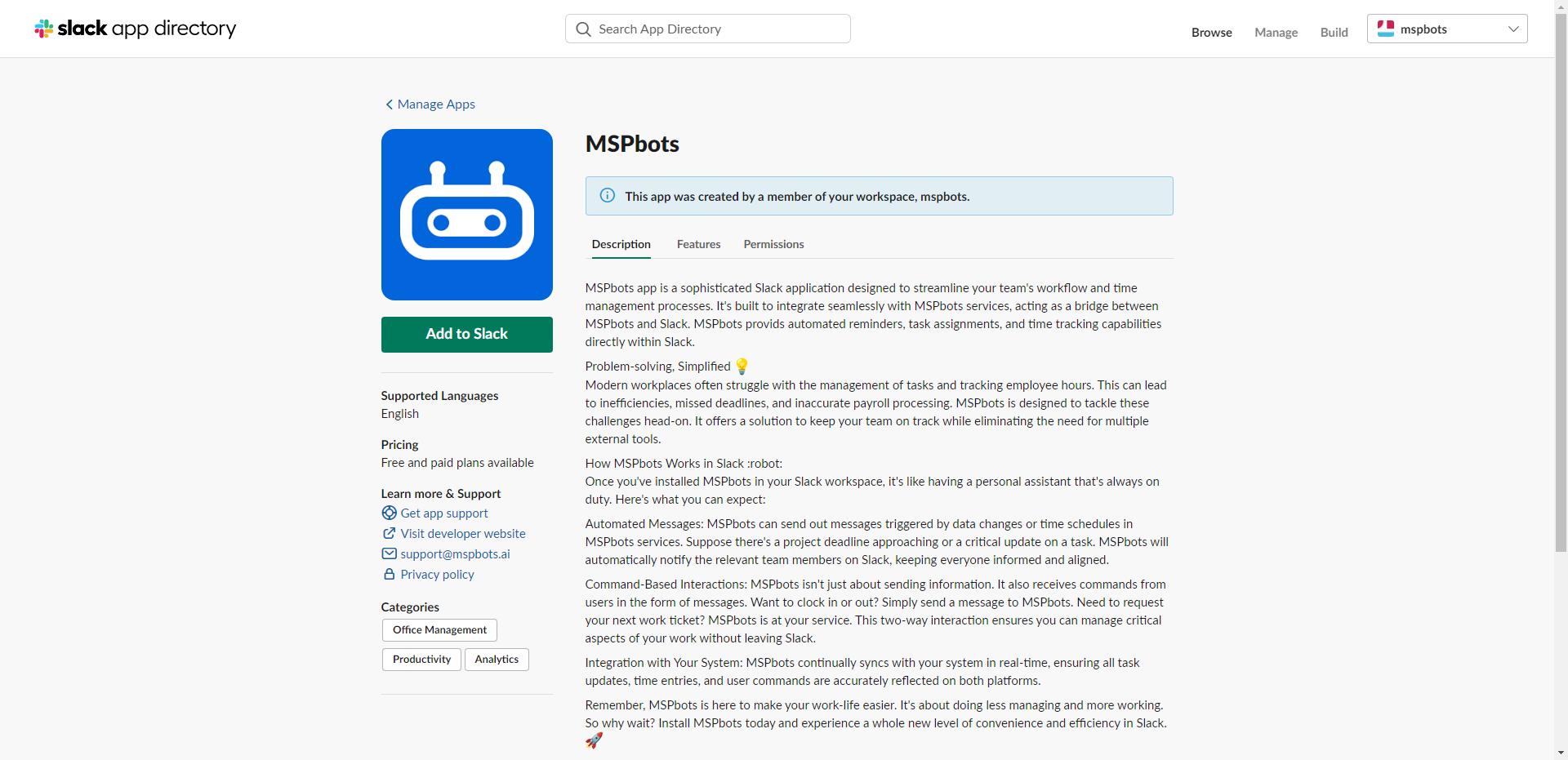Image resolution: width=1568 pixels, height=760 pixels.
Task: Click the envelope icon beside support email
Action: [x=390, y=554]
